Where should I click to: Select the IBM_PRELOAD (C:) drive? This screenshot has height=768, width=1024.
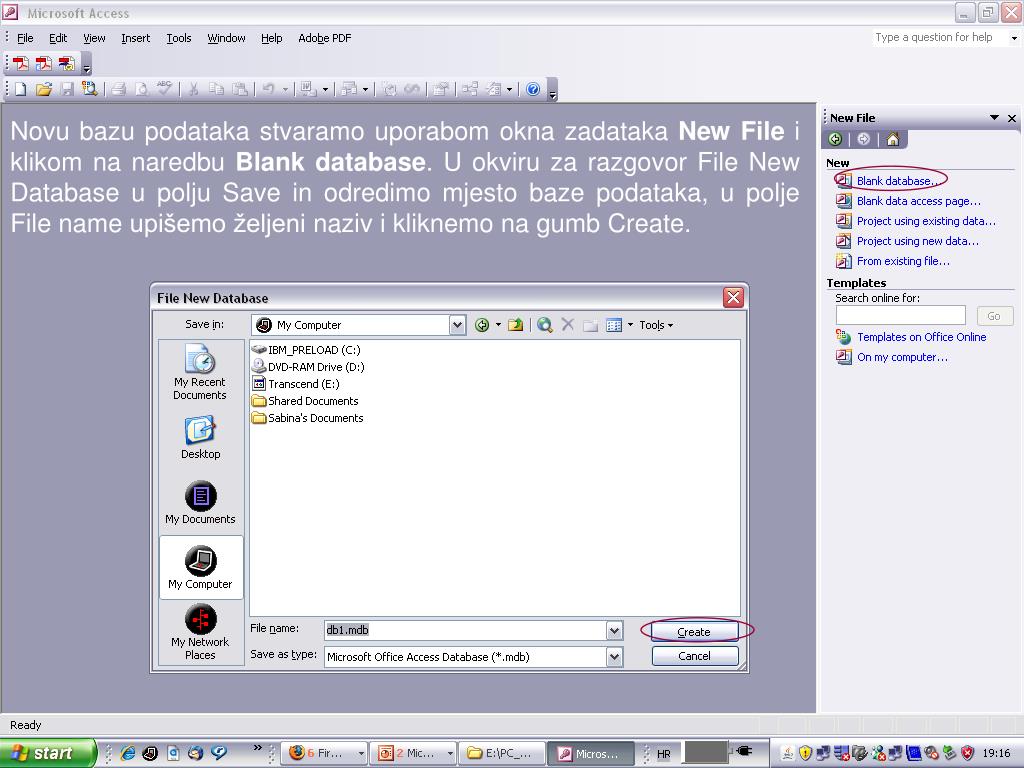click(x=306, y=350)
